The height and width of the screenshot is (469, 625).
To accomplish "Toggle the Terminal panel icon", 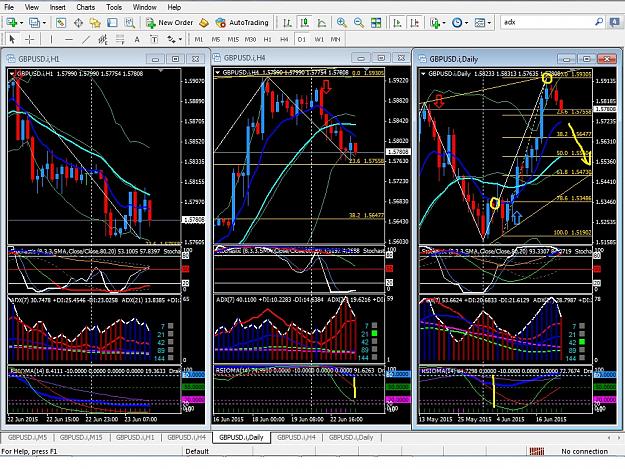I will coord(112,23).
